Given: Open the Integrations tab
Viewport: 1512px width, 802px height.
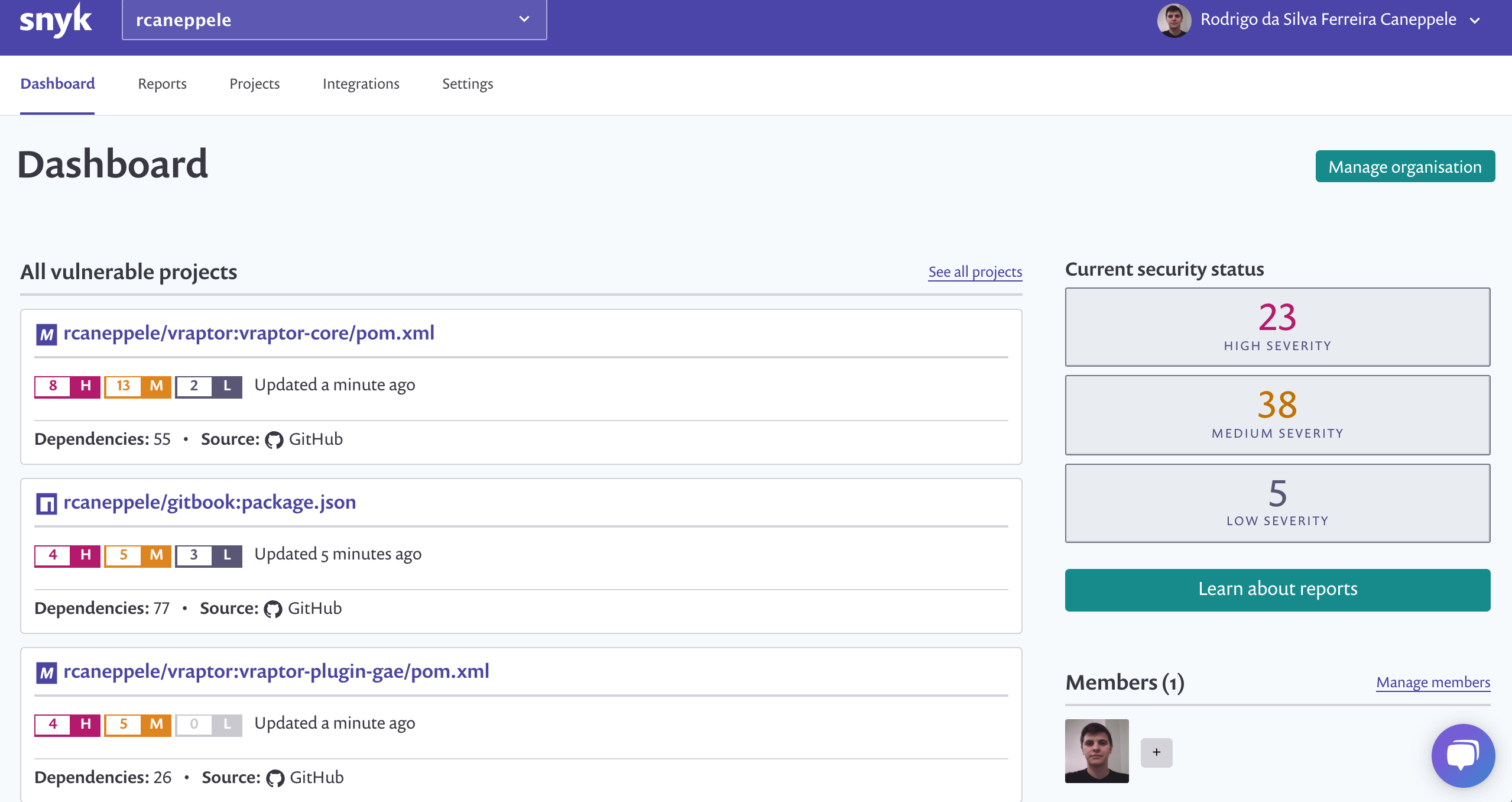Looking at the screenshot, I should [361, 83].
